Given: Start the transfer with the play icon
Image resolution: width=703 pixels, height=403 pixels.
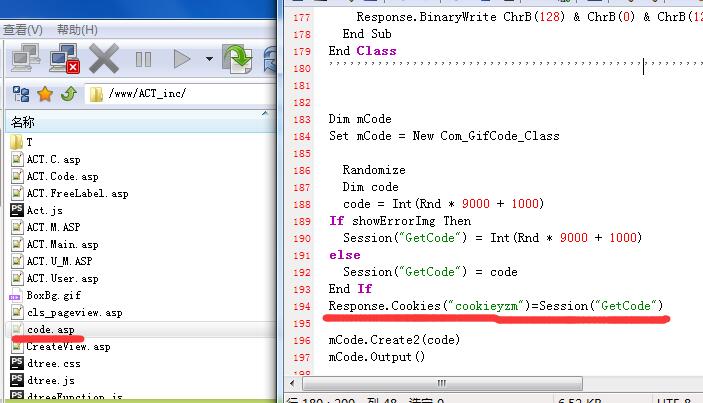Looking at the screenshot, I should pos(182,60).
